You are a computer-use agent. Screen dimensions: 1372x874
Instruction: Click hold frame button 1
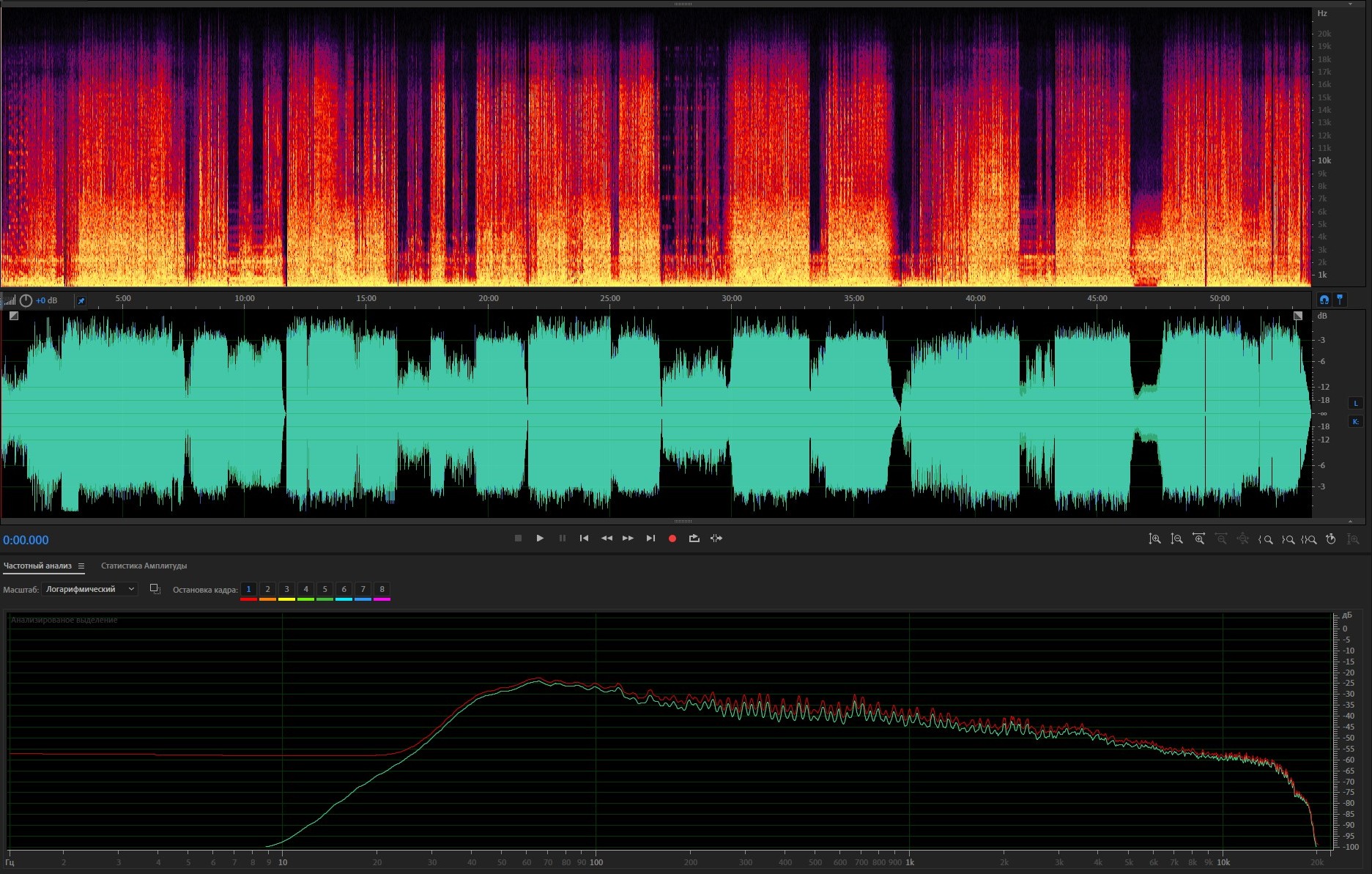(248, 589)
